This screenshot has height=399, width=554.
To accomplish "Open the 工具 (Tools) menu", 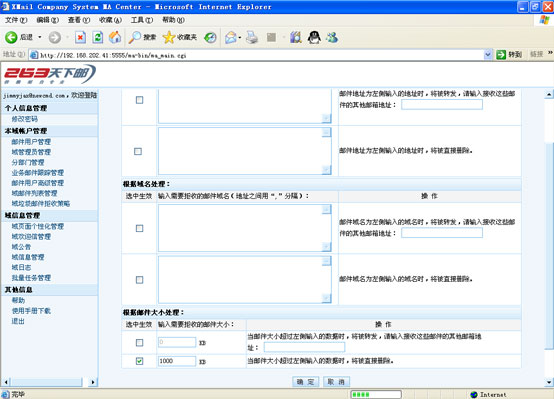I will (x=142, y=20).
